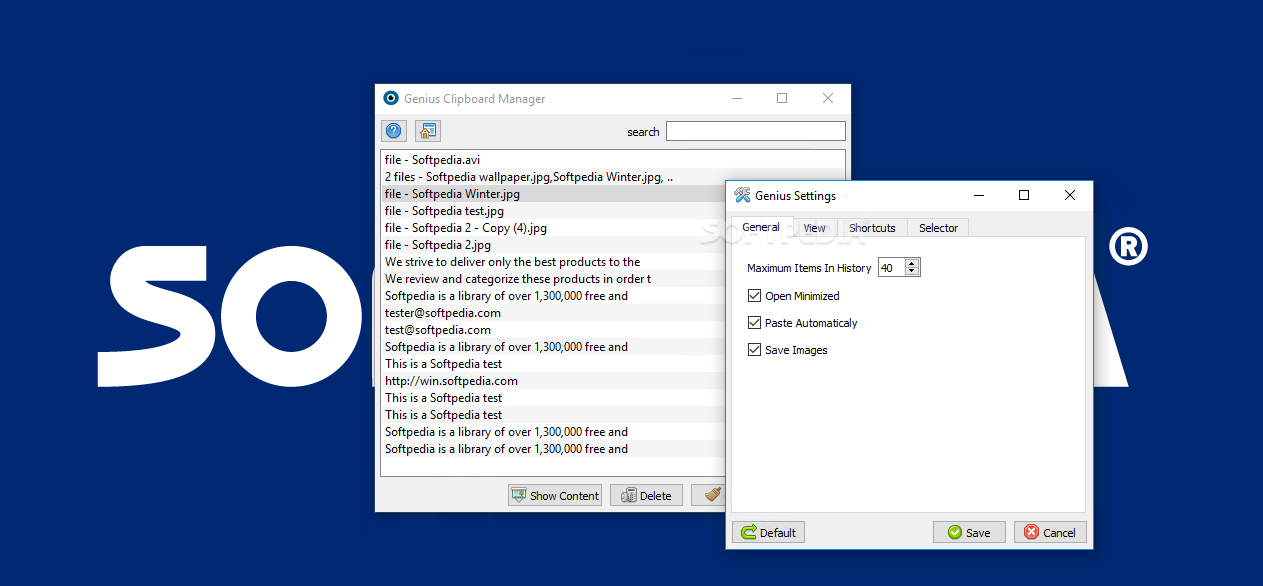Cancel the Genius Settings dialog
The width and height of the screenshot is (1263, 586).
point(1050,532)
